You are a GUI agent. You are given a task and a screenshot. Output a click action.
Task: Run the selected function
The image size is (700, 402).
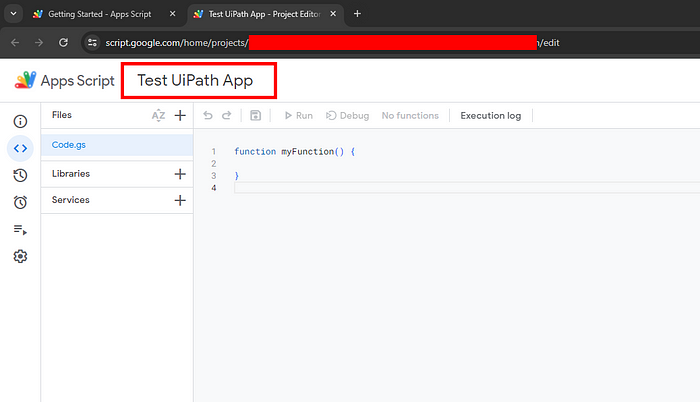(299, 115)
